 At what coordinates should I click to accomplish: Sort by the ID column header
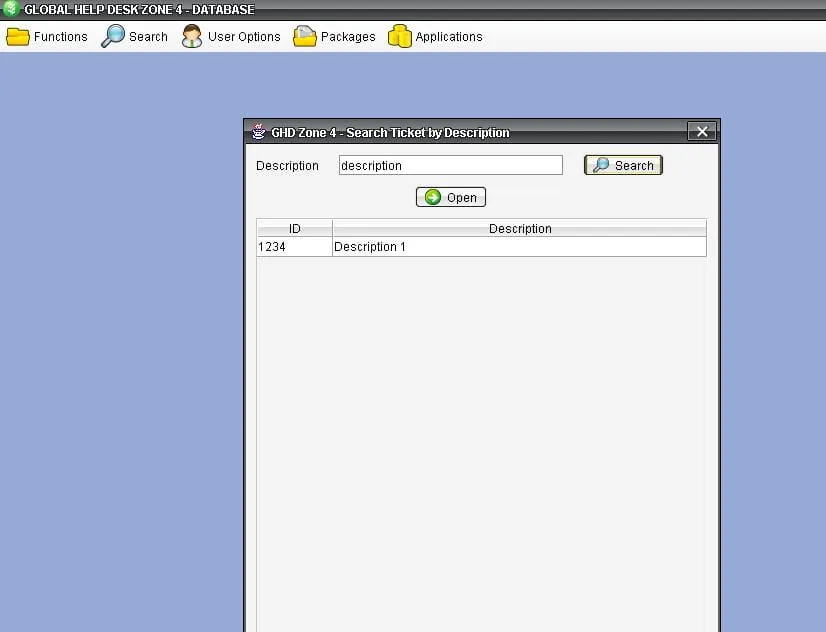pyautogui.click(x=294, y=228)
